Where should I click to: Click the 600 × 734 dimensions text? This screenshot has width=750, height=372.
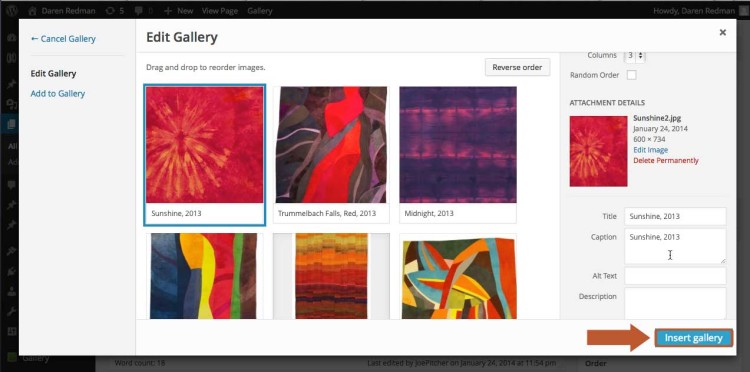[x=649, y=140]
